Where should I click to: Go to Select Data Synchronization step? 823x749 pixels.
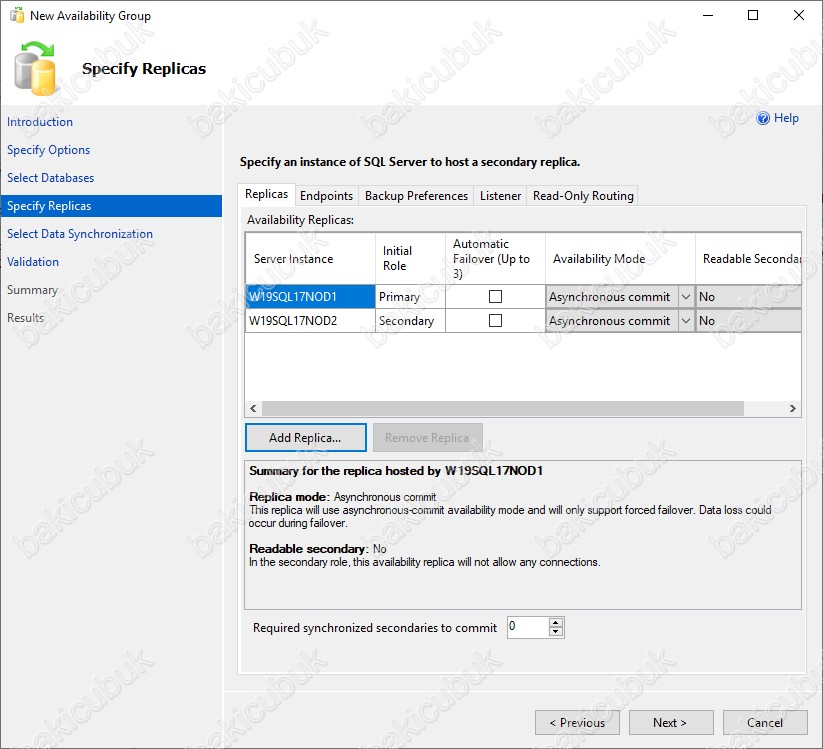pos(80,234)
